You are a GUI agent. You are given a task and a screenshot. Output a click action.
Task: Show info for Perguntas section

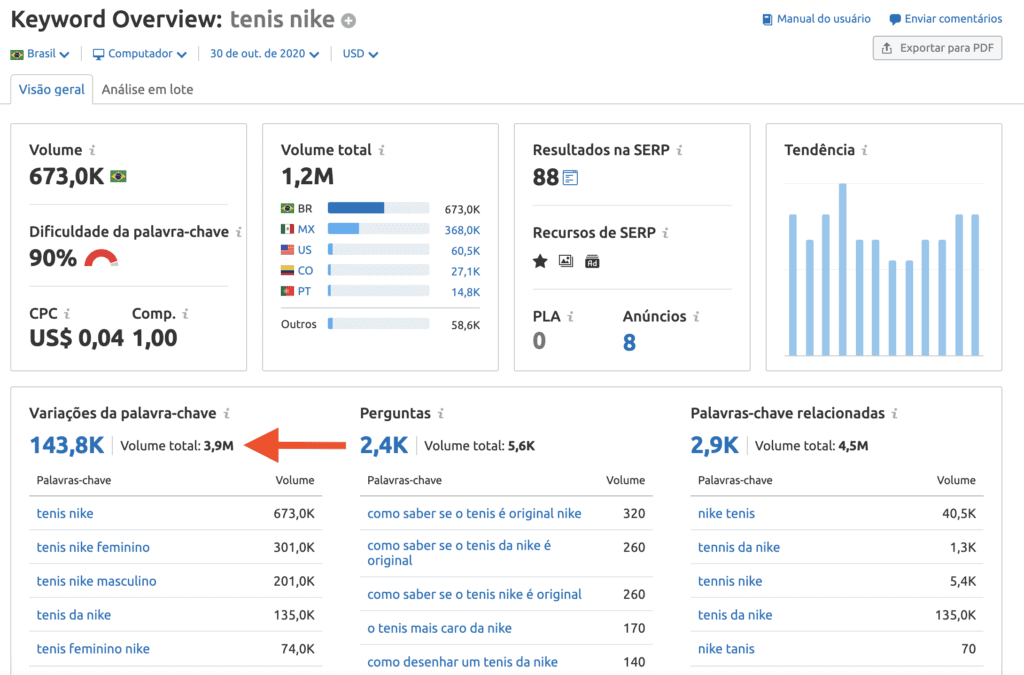[x=441, y=414]
